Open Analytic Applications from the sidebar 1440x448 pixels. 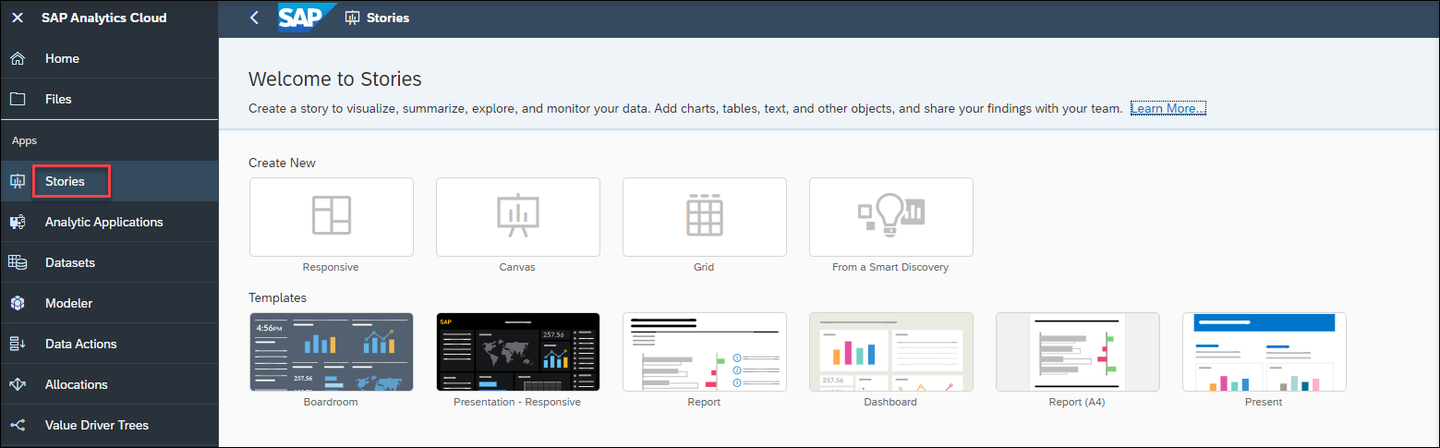[x=109, y=222]
